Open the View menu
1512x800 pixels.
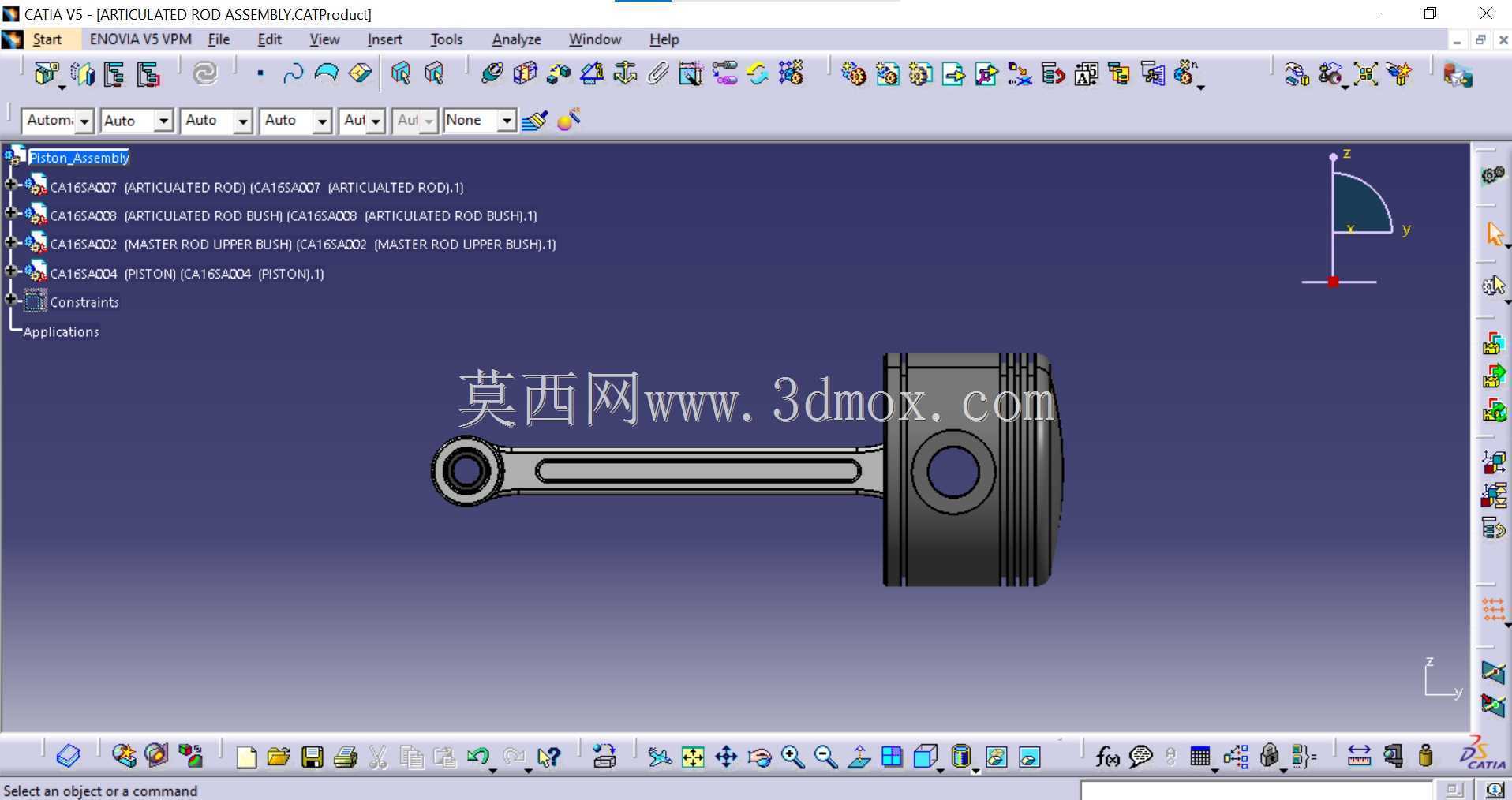(324, 39)
